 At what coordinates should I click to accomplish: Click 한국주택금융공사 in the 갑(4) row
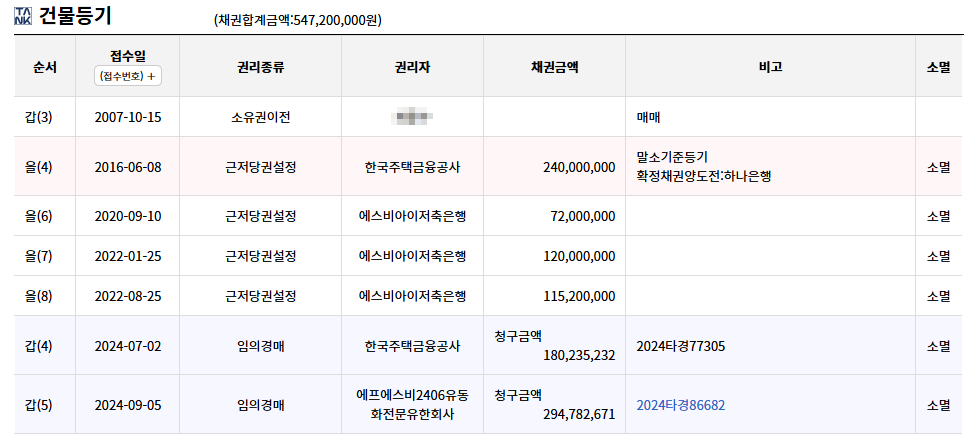point(412,346)
